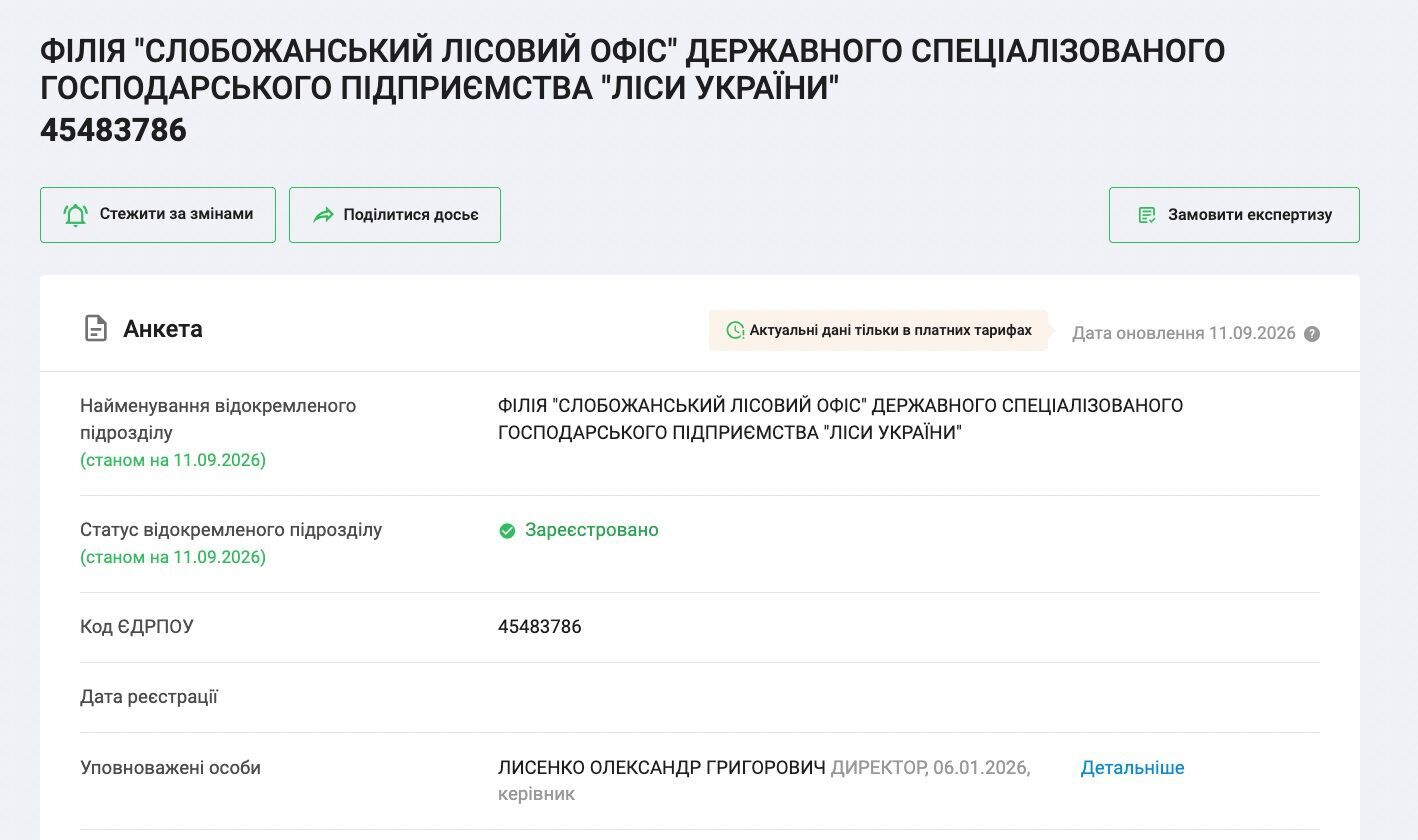Select the ДИРЕКТОР, 06.01.2026 text

(931, 768)
